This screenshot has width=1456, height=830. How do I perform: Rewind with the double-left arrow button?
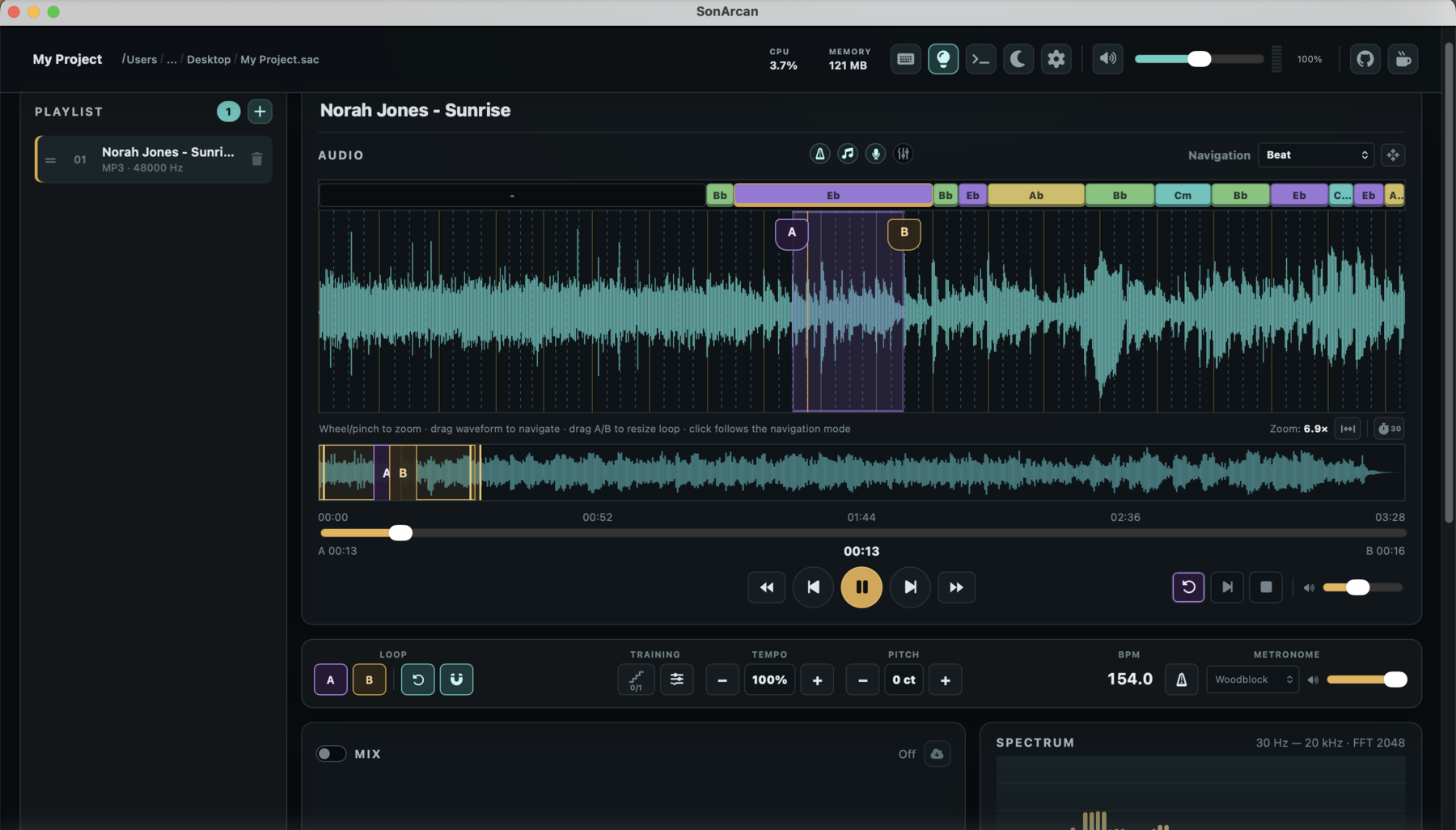[x=767, y=587]
